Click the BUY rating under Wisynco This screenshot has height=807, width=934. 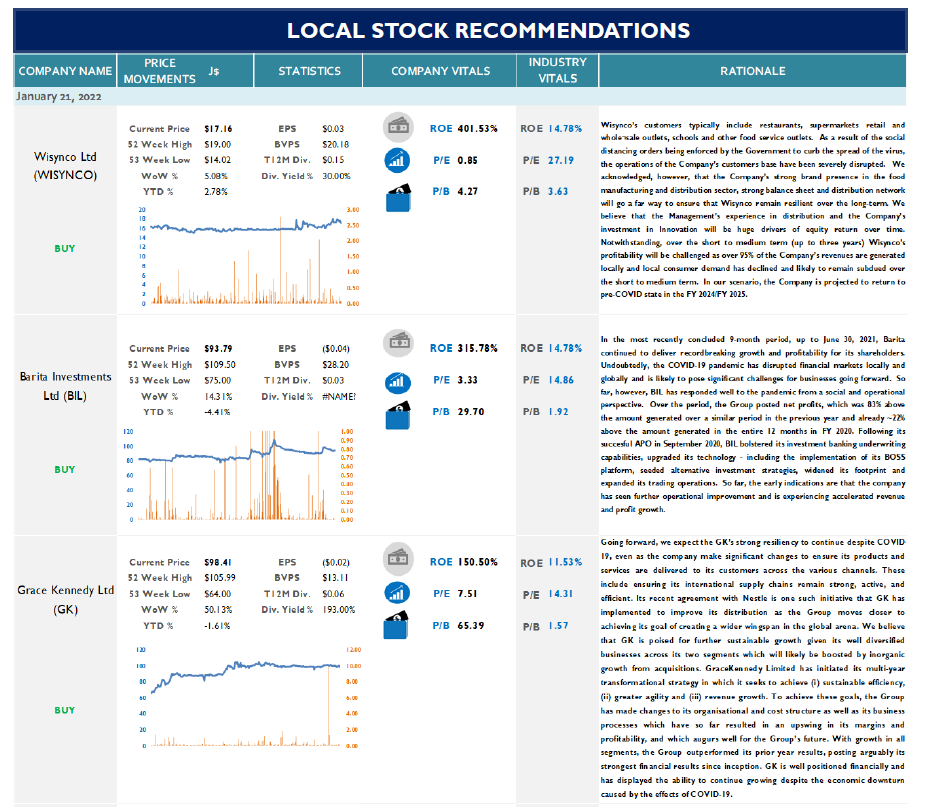(x=65, y=248)
